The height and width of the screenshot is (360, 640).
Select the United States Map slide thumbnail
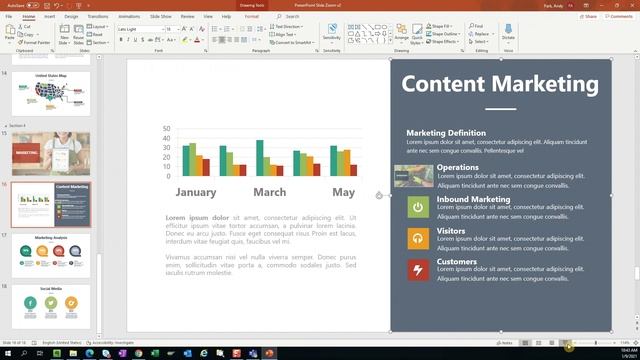[x=51, y=94]
